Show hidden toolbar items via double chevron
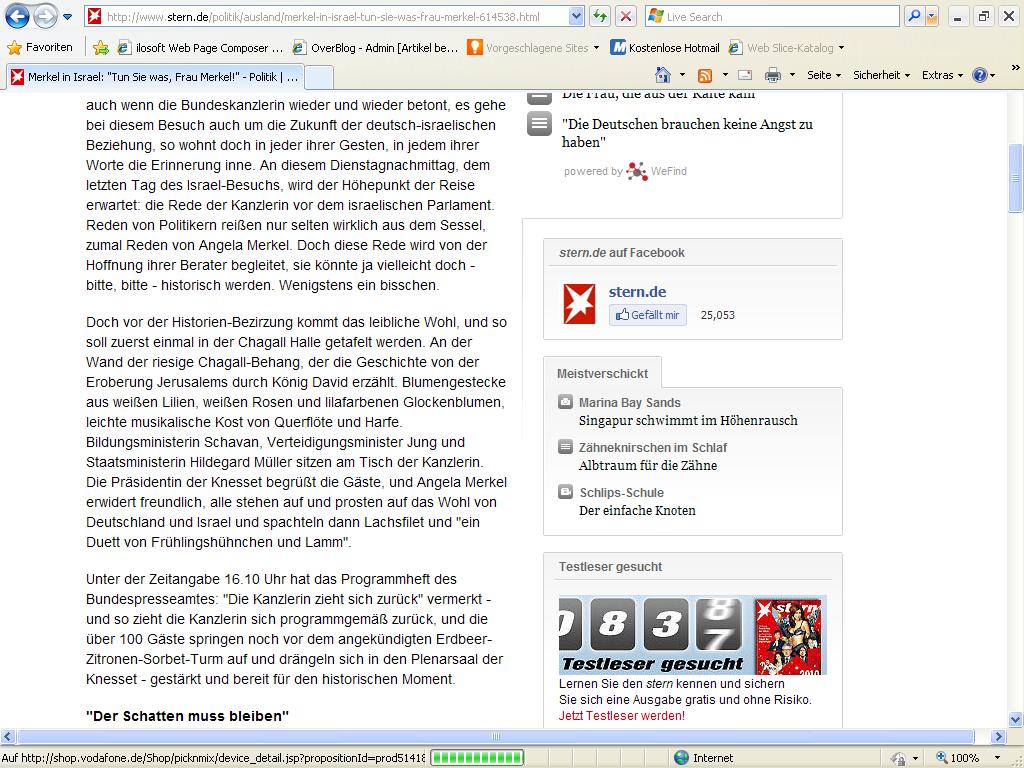1024x768 pixels. click(x=1015, y=68)
